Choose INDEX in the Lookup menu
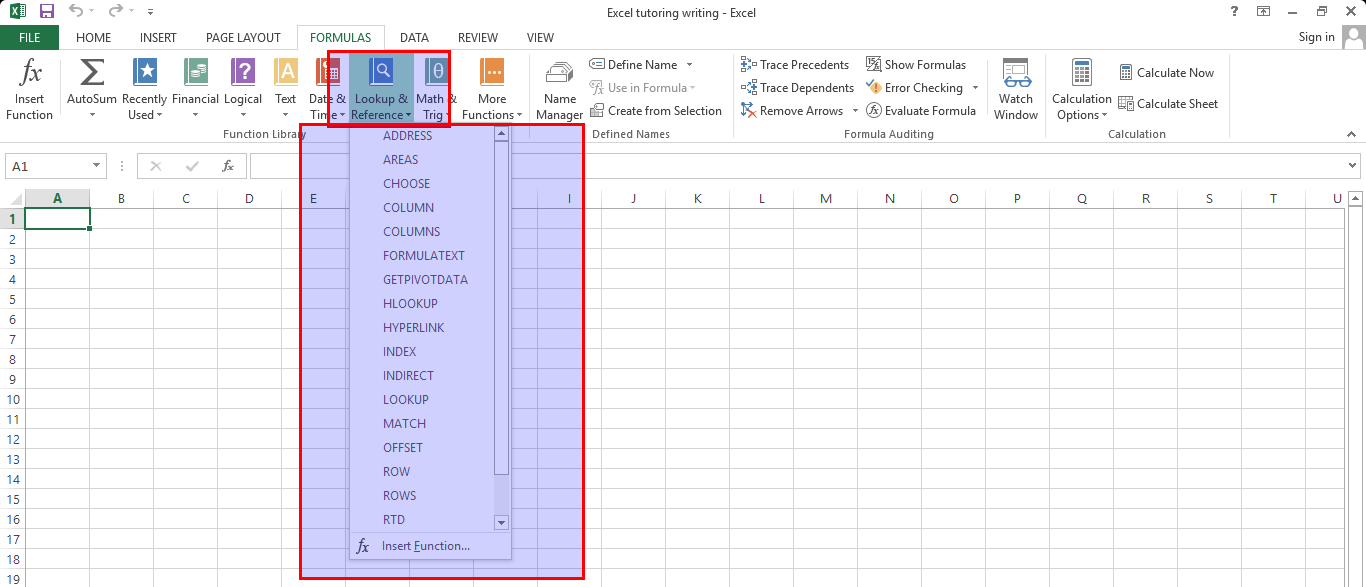 (400, 352)
